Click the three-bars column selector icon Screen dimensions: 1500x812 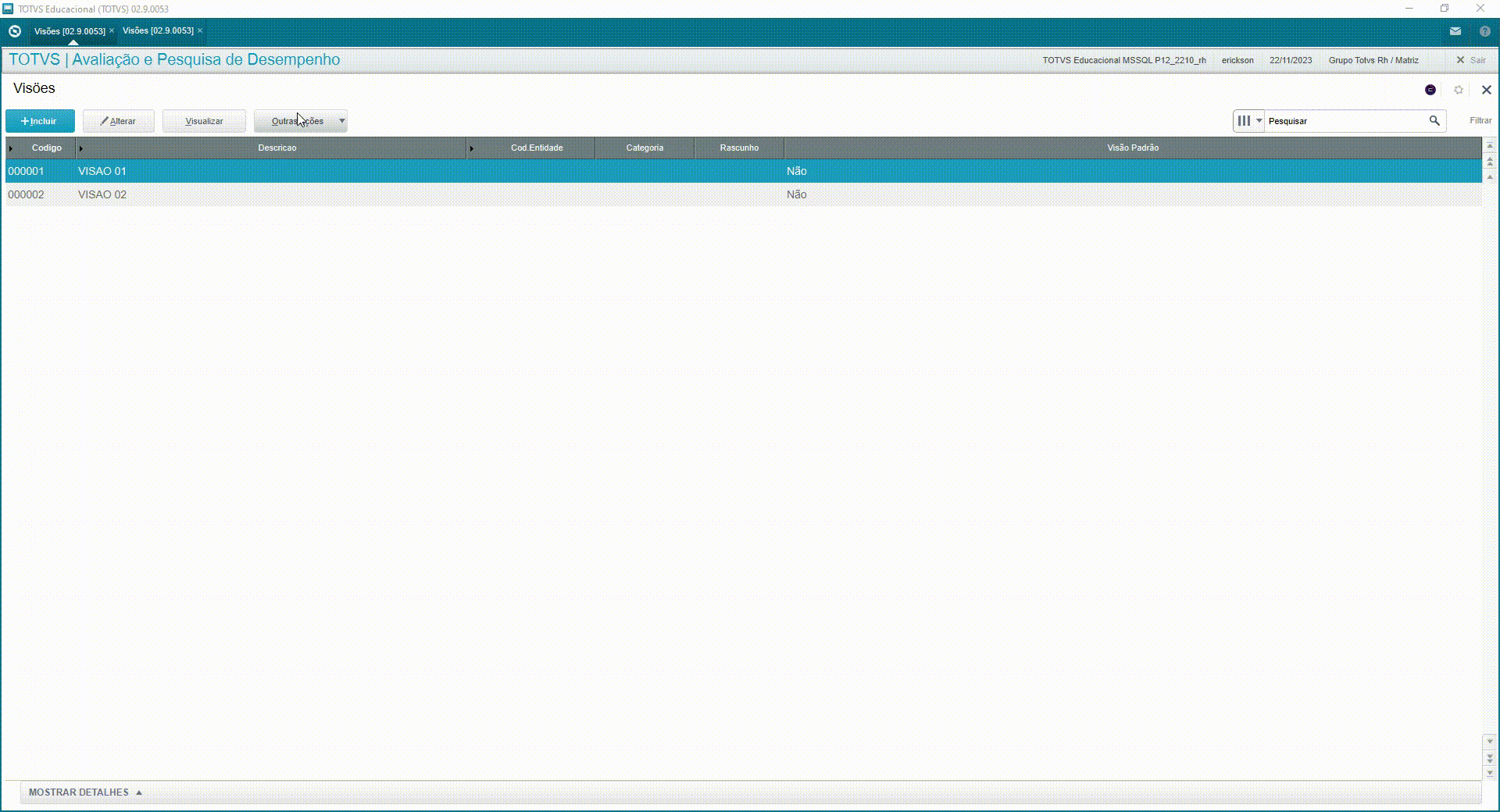tap(1244, 121)
